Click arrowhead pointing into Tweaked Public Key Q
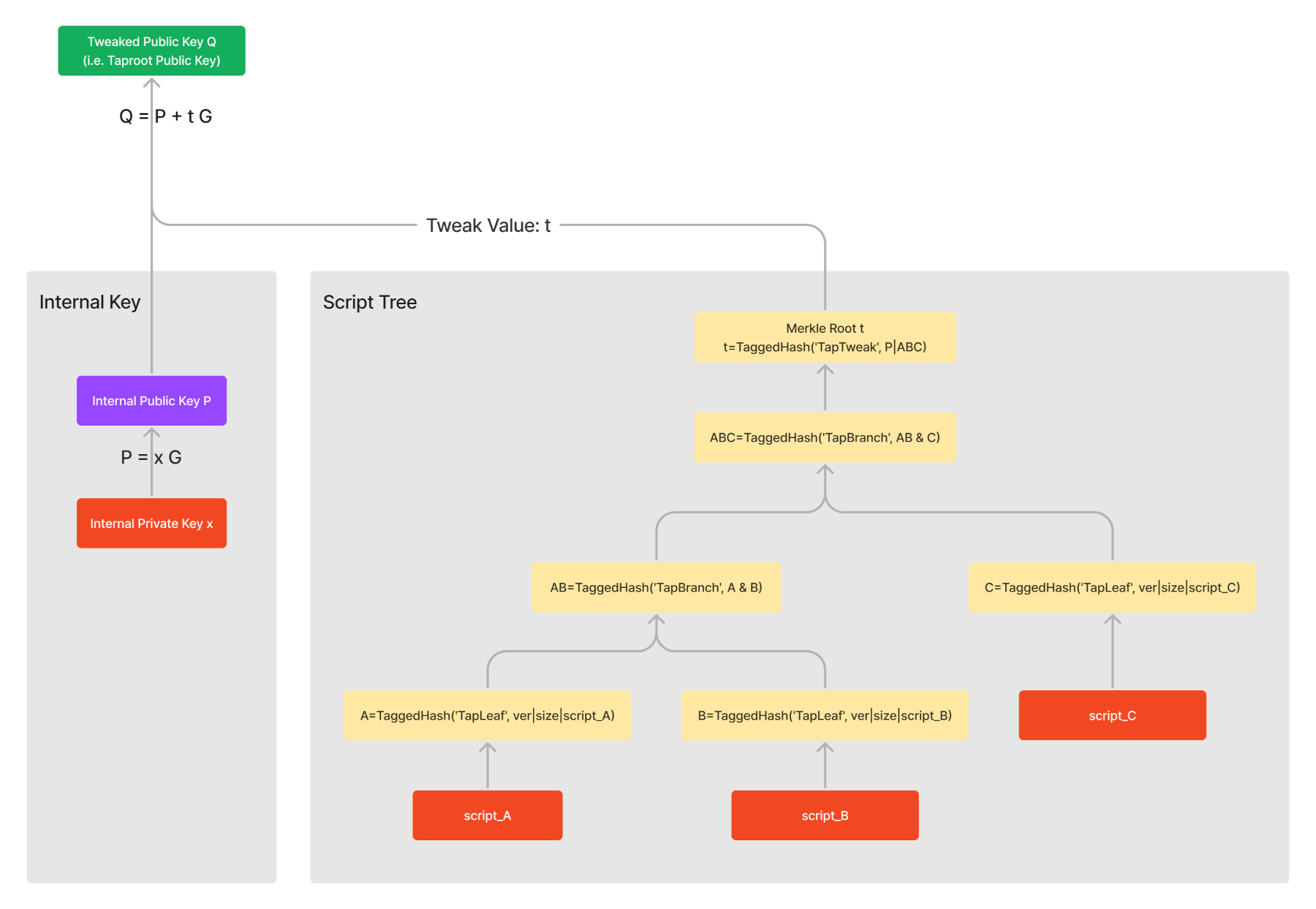The width and height of the screenshot is (1316, 909). [151, 83]
